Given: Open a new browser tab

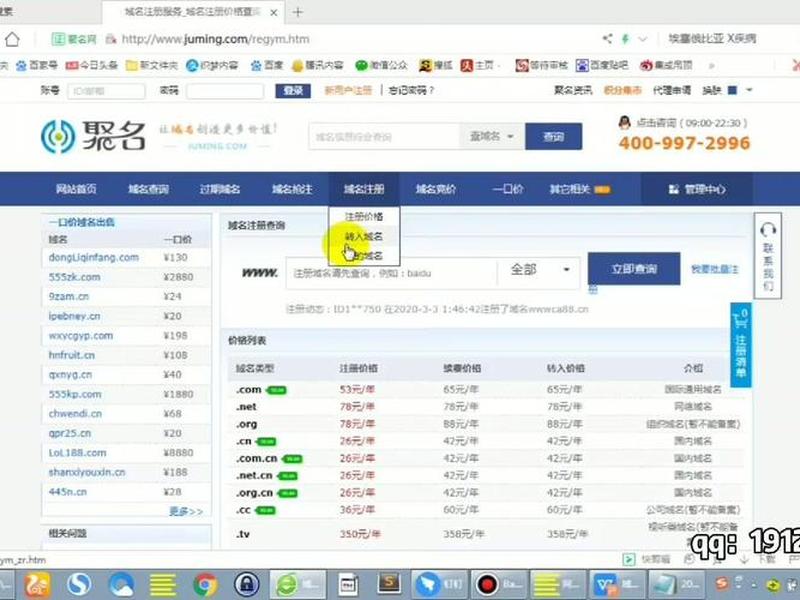Looking at the screenshot, I should click(x=298, y=12).
